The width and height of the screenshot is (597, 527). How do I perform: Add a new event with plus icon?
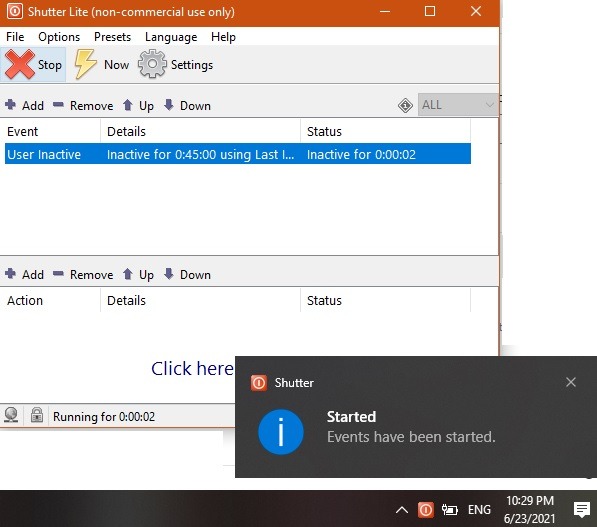[24, 105]
